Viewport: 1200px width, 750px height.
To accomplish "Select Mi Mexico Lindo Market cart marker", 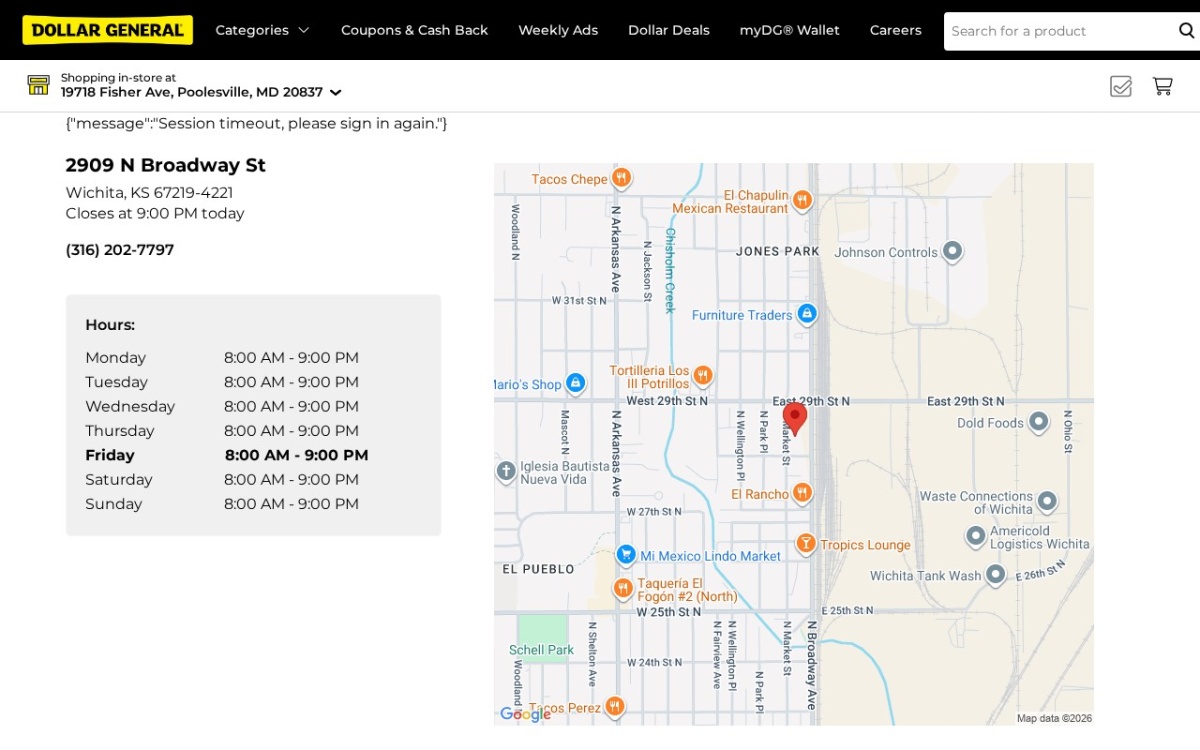I will (626, 554).
